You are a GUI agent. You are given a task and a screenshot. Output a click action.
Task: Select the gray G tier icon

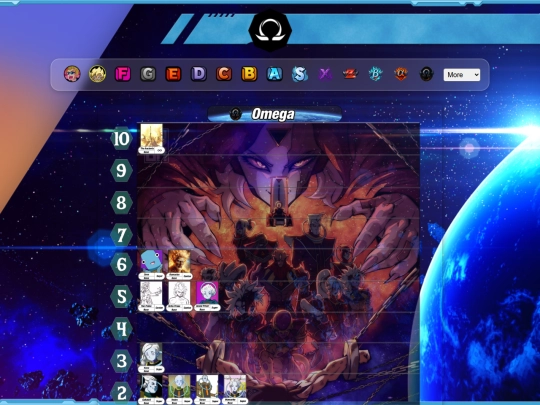(148, 74)
